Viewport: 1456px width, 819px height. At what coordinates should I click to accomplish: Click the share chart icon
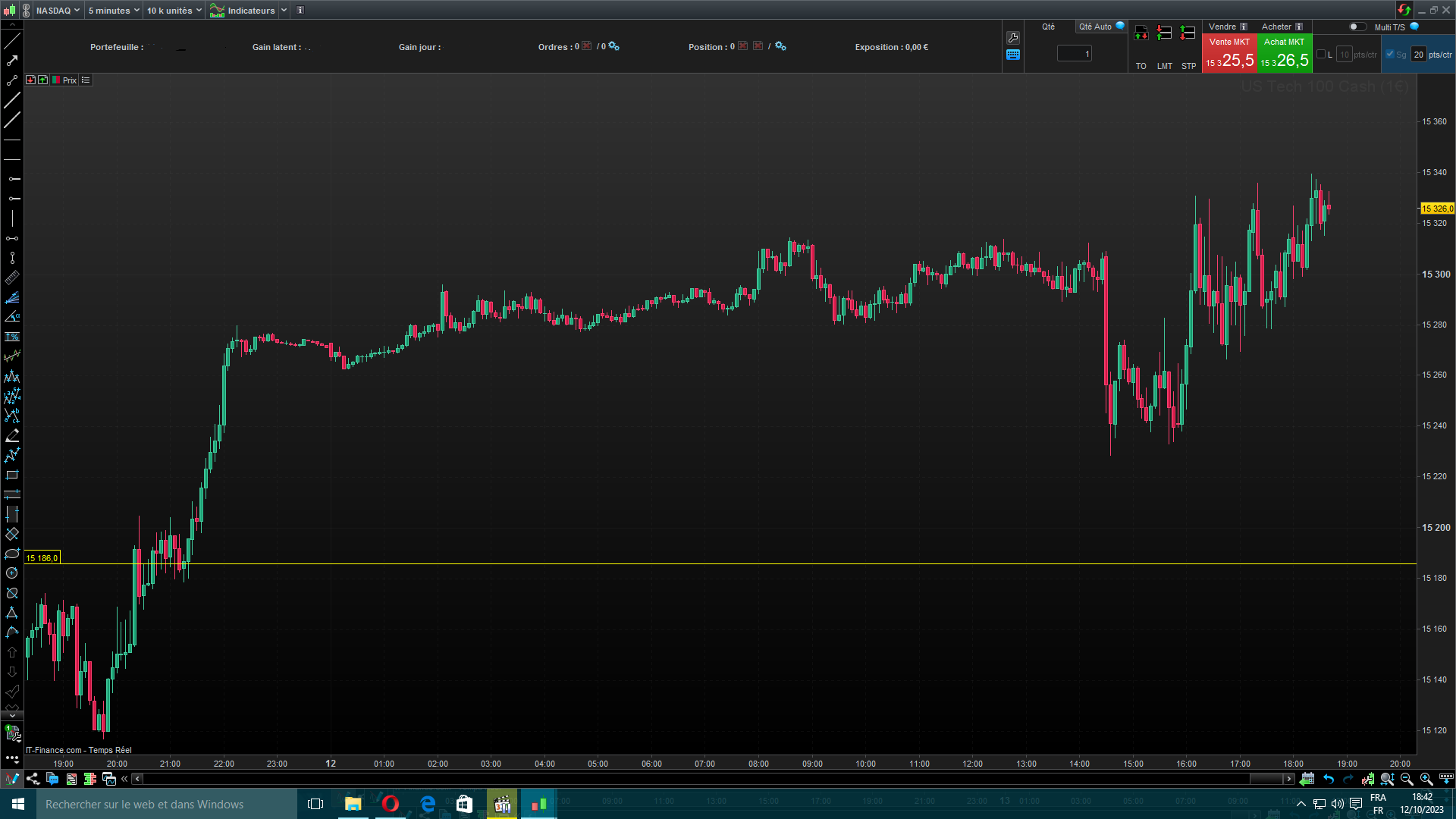[33, 779]
